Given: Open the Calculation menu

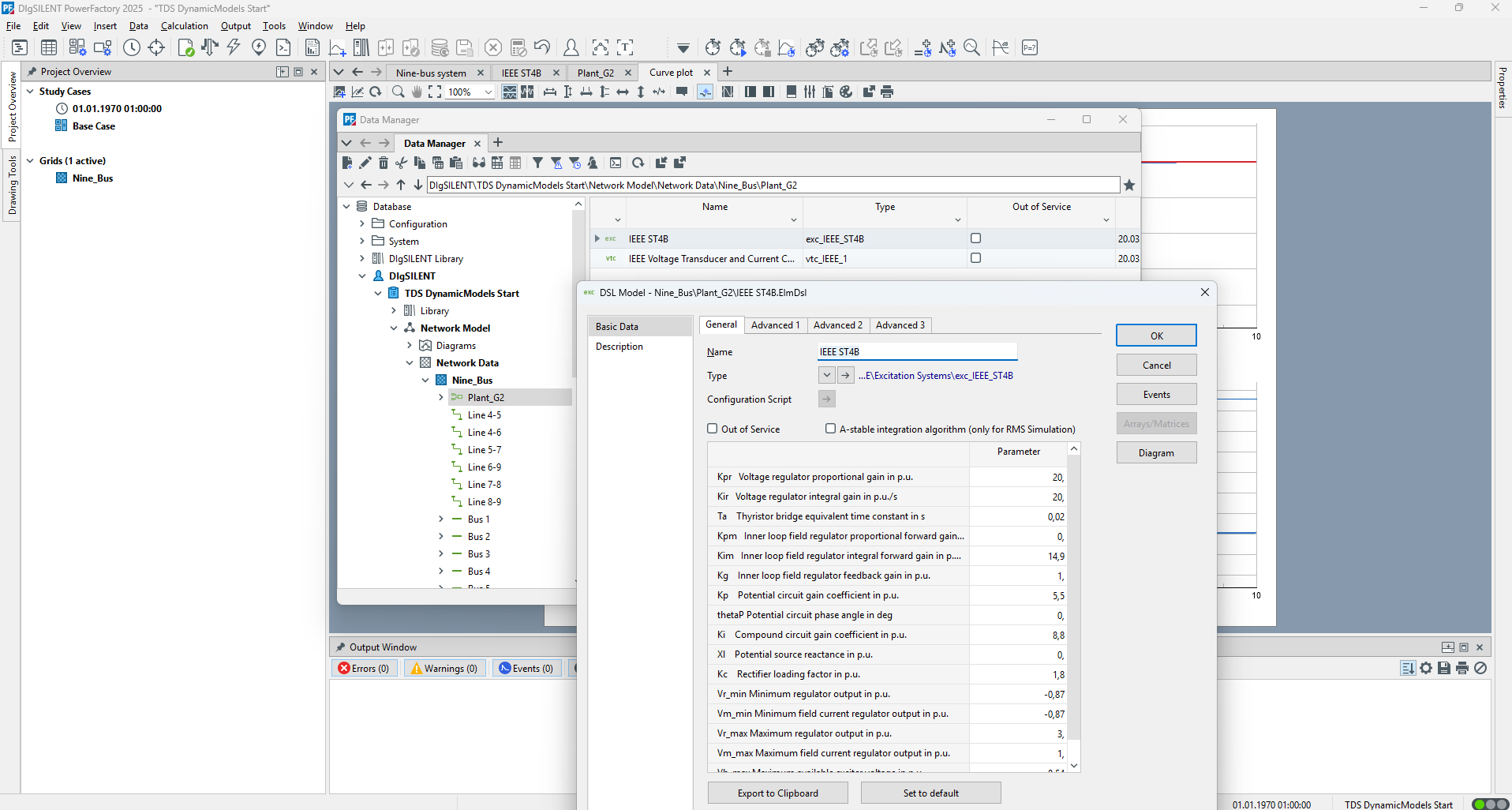Looking at the screenshot, I should click(x=184, y=25).
